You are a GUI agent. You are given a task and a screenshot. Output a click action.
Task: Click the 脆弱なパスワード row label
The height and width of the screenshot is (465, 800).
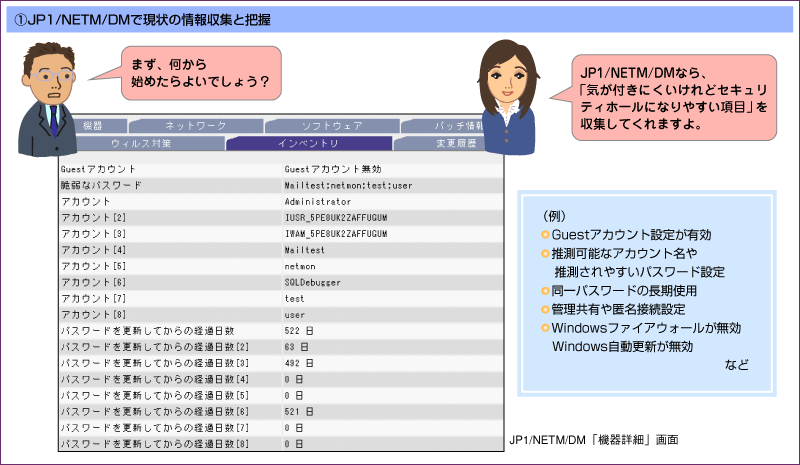point(101,185)
